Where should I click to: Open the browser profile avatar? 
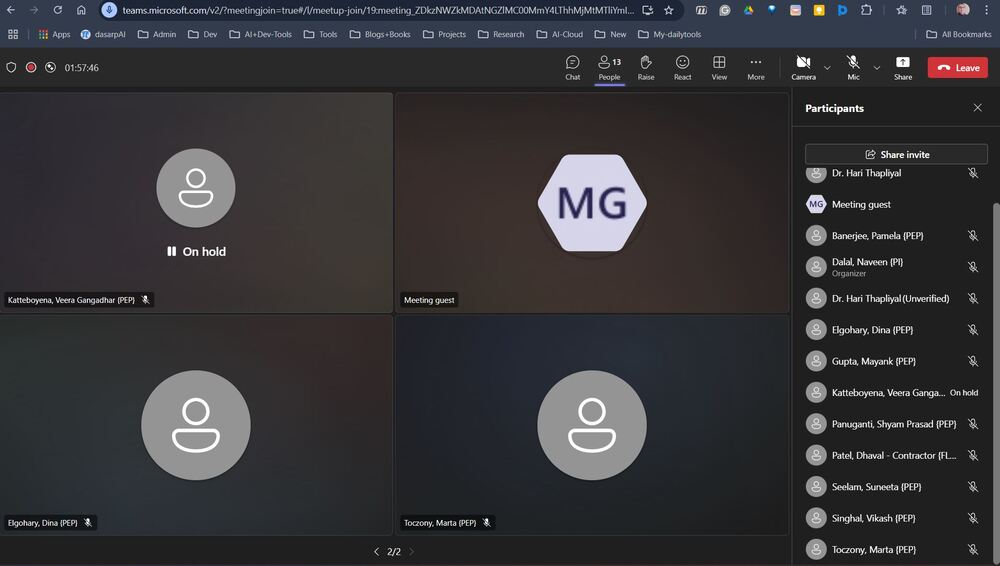963,10
